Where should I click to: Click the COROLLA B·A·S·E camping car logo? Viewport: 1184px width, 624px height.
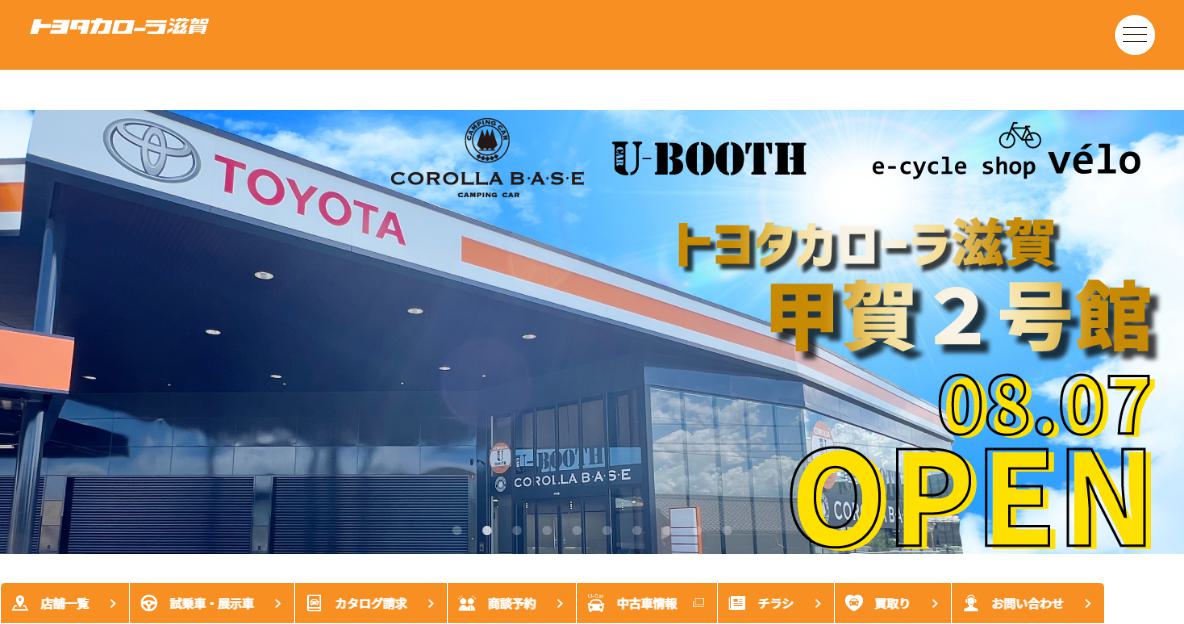click(487, 159)
